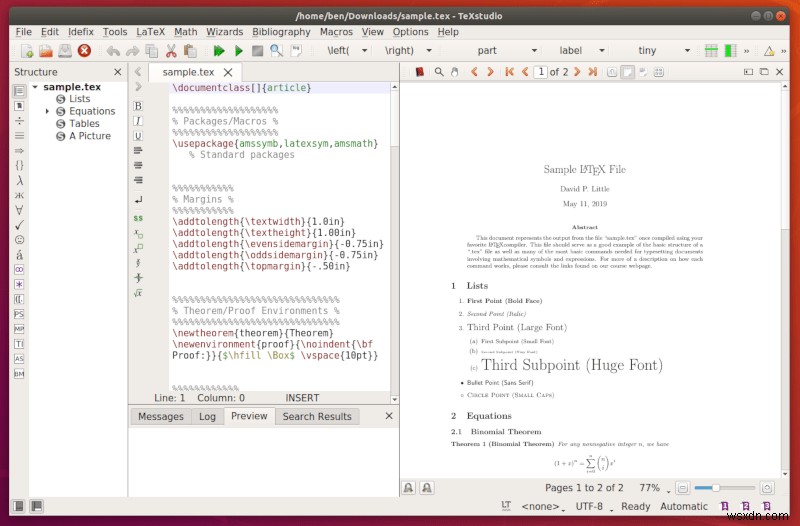Select the magnifier tool in the PDF viewer

pos(439,72)
